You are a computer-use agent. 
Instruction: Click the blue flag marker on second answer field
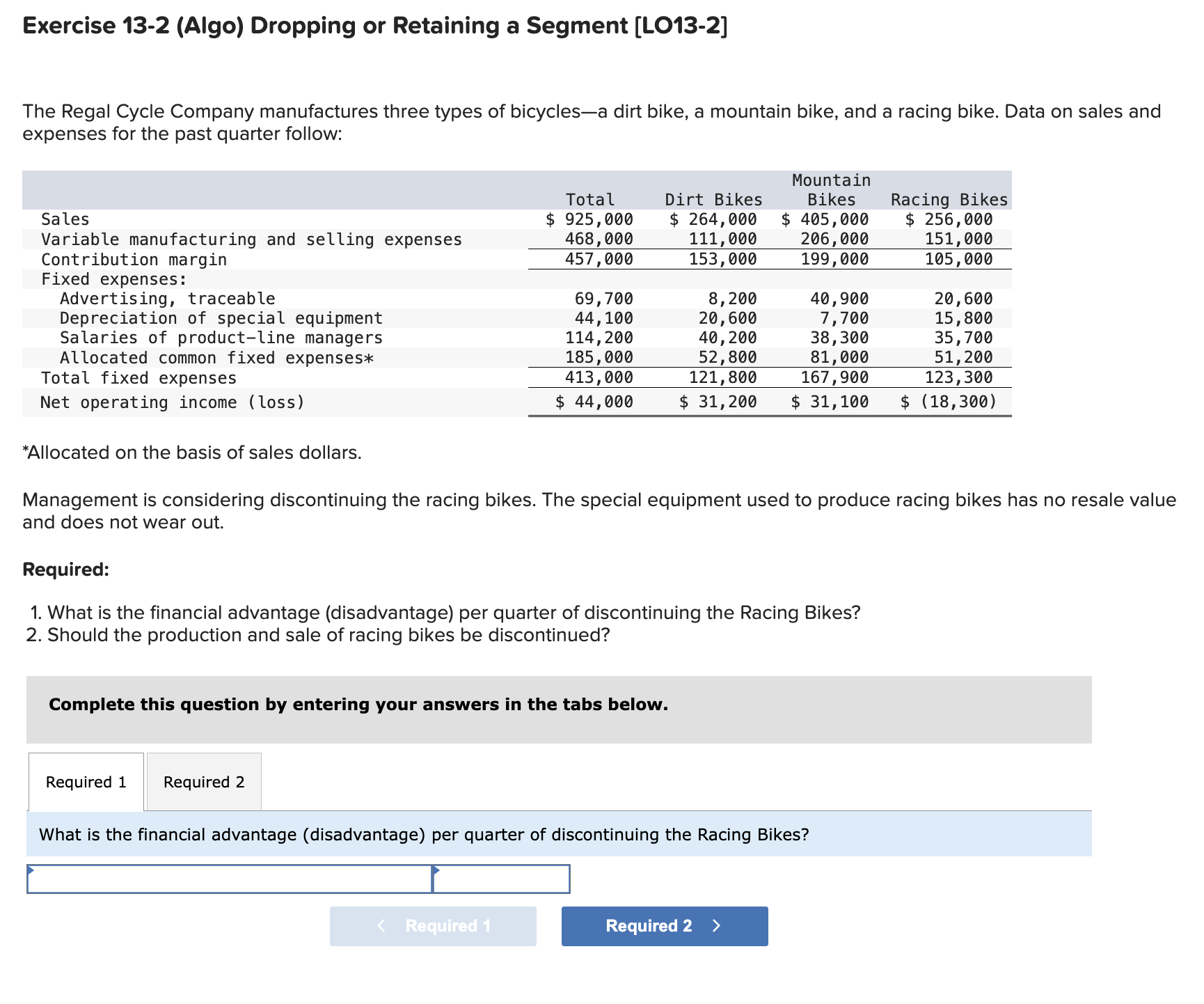pos(435,869)
